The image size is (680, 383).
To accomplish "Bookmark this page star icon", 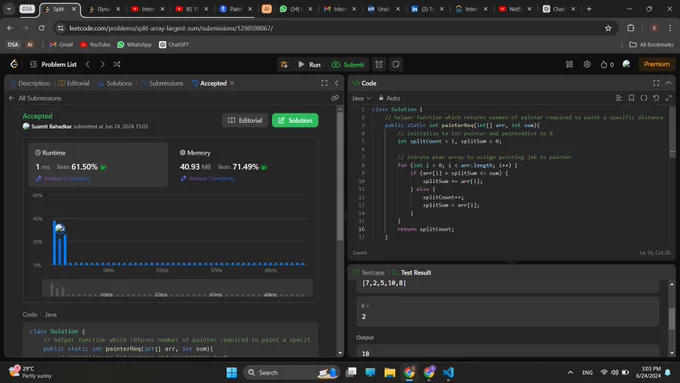I will [608, 28].
